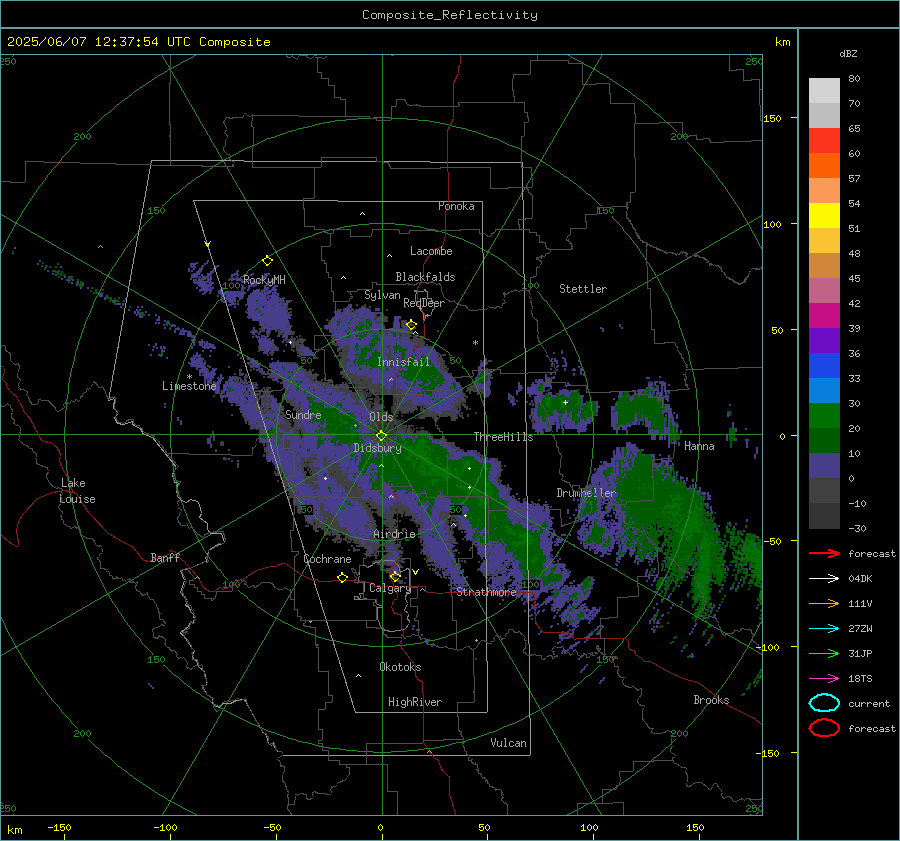
Task: Select the 'Didsbury' label on map
Action: (377, 448)
